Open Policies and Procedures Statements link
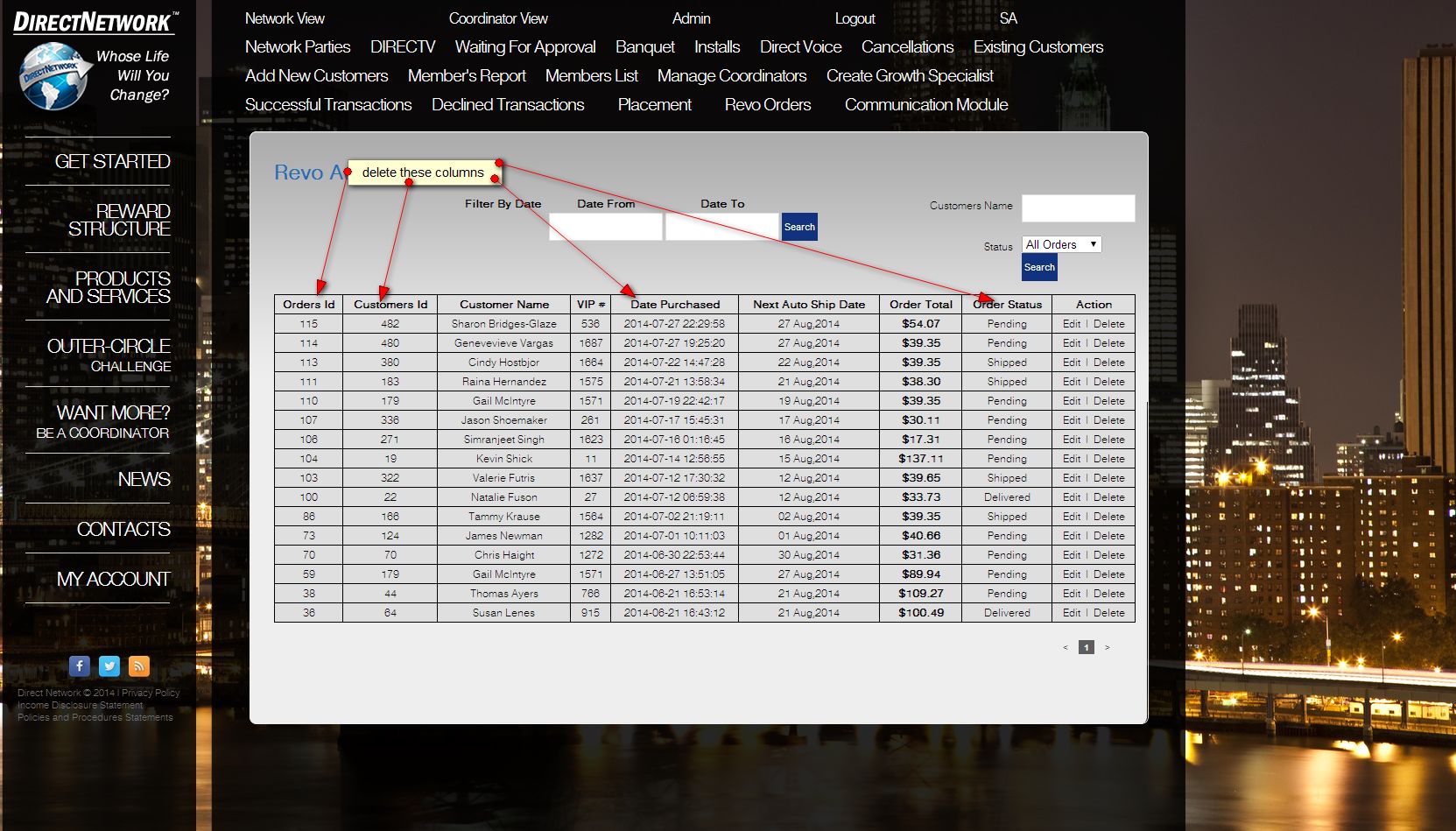The image size is (1456, 831). point(95,717)
